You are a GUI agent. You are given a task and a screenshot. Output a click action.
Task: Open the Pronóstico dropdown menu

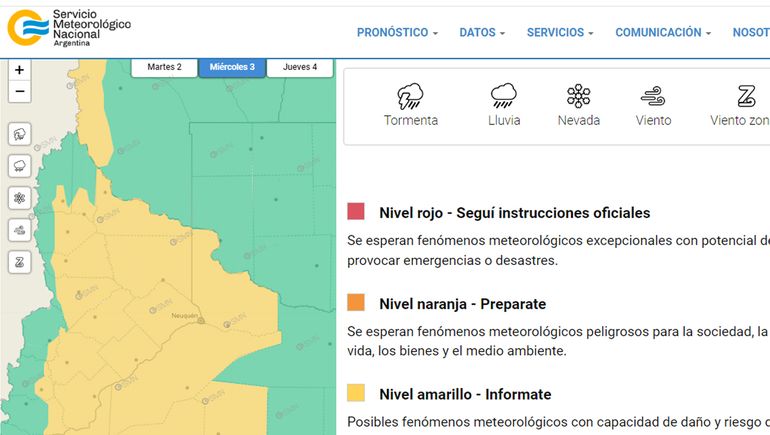click(397, 32)
